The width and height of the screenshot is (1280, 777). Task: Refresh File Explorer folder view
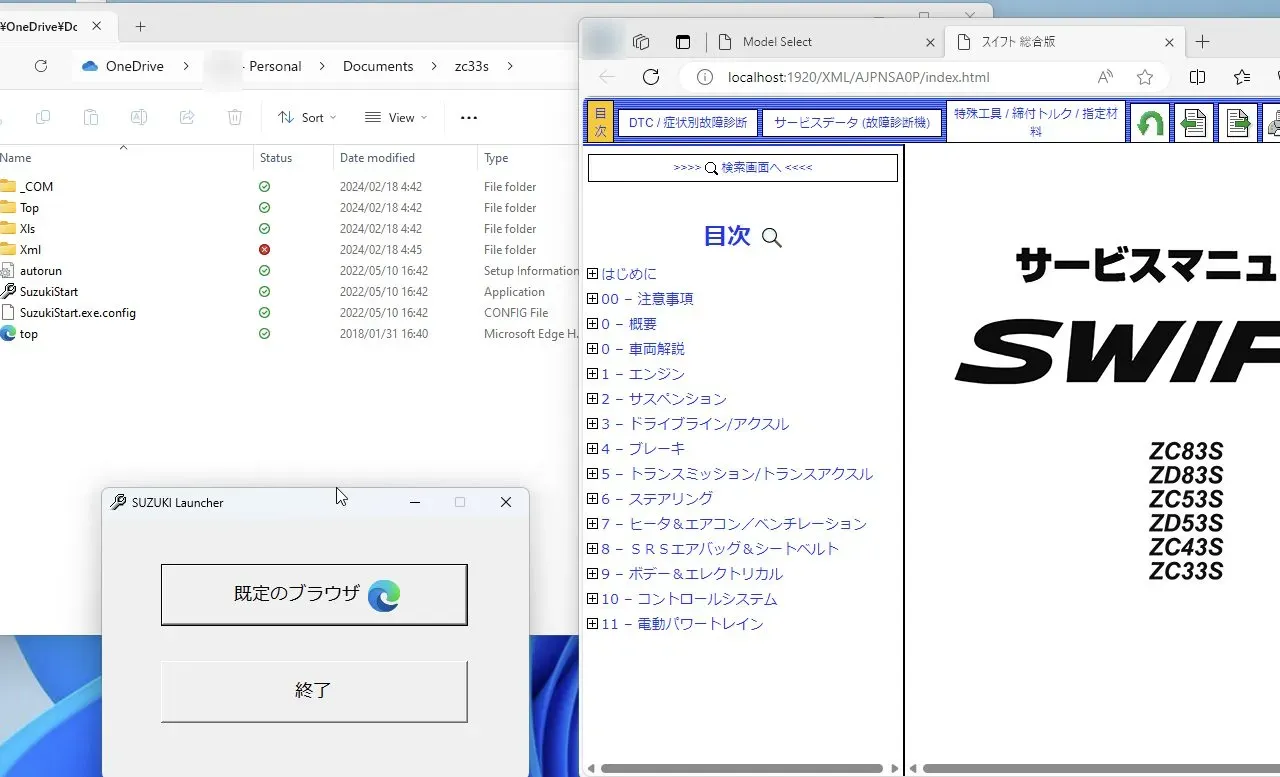(41, 66)
